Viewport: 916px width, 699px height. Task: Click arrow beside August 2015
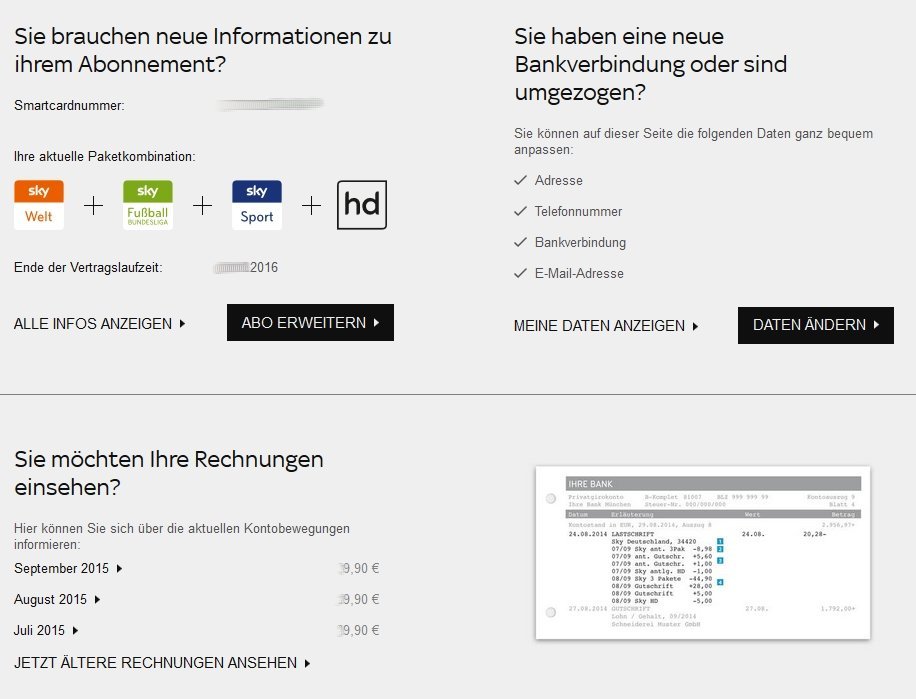97,599
